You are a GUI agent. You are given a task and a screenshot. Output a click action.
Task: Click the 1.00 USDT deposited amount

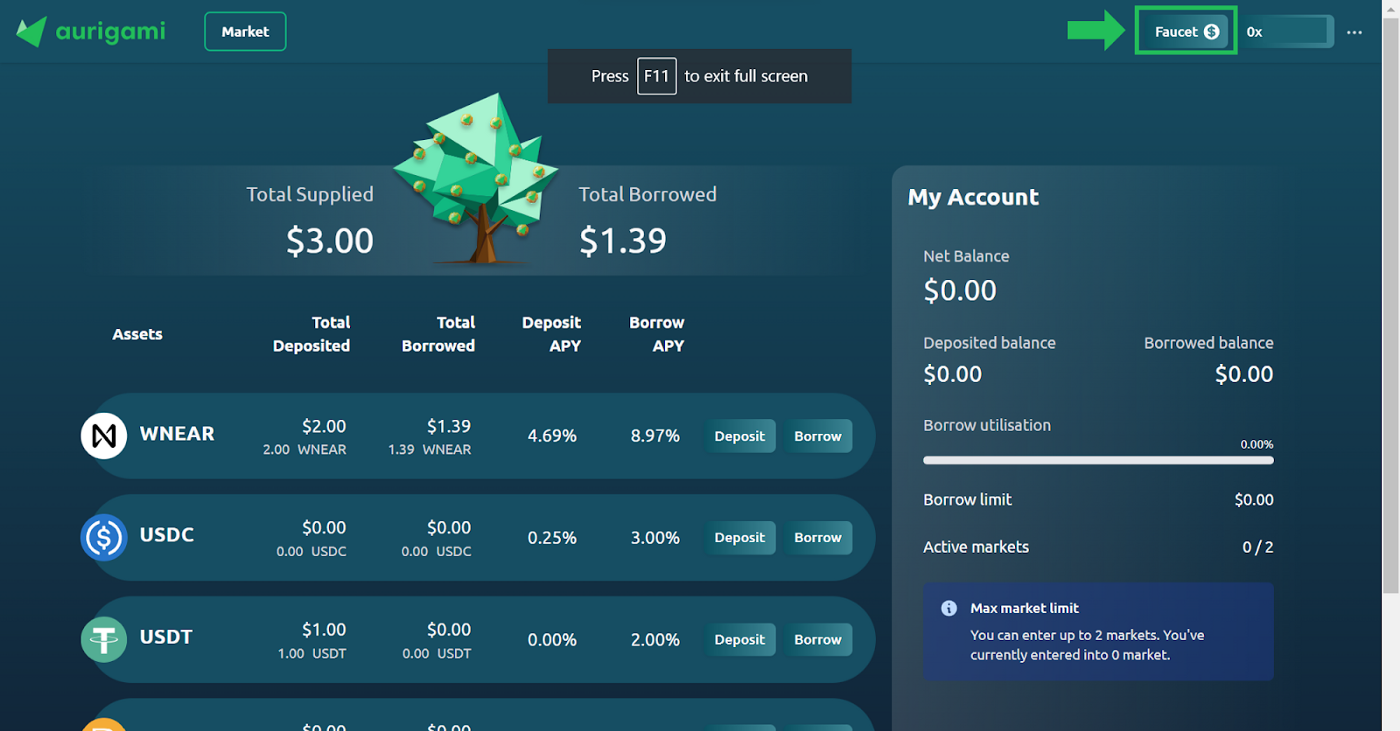pyautogui.click(x=311, y=653)
